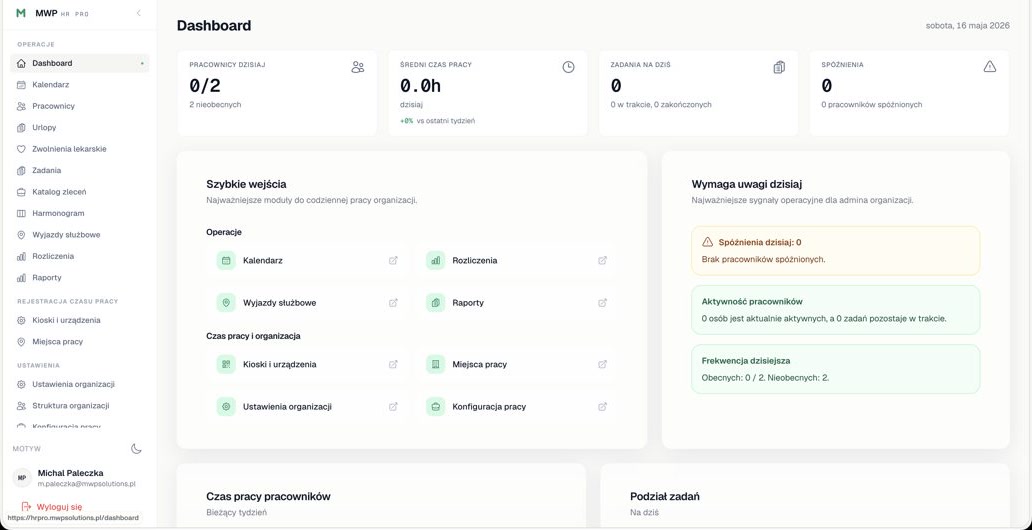Image resolution: width=1032 pixels, height=530 pixels.
Task: Click the 0/2 value in Pracownicy dzisiaj
Action: 205,86
